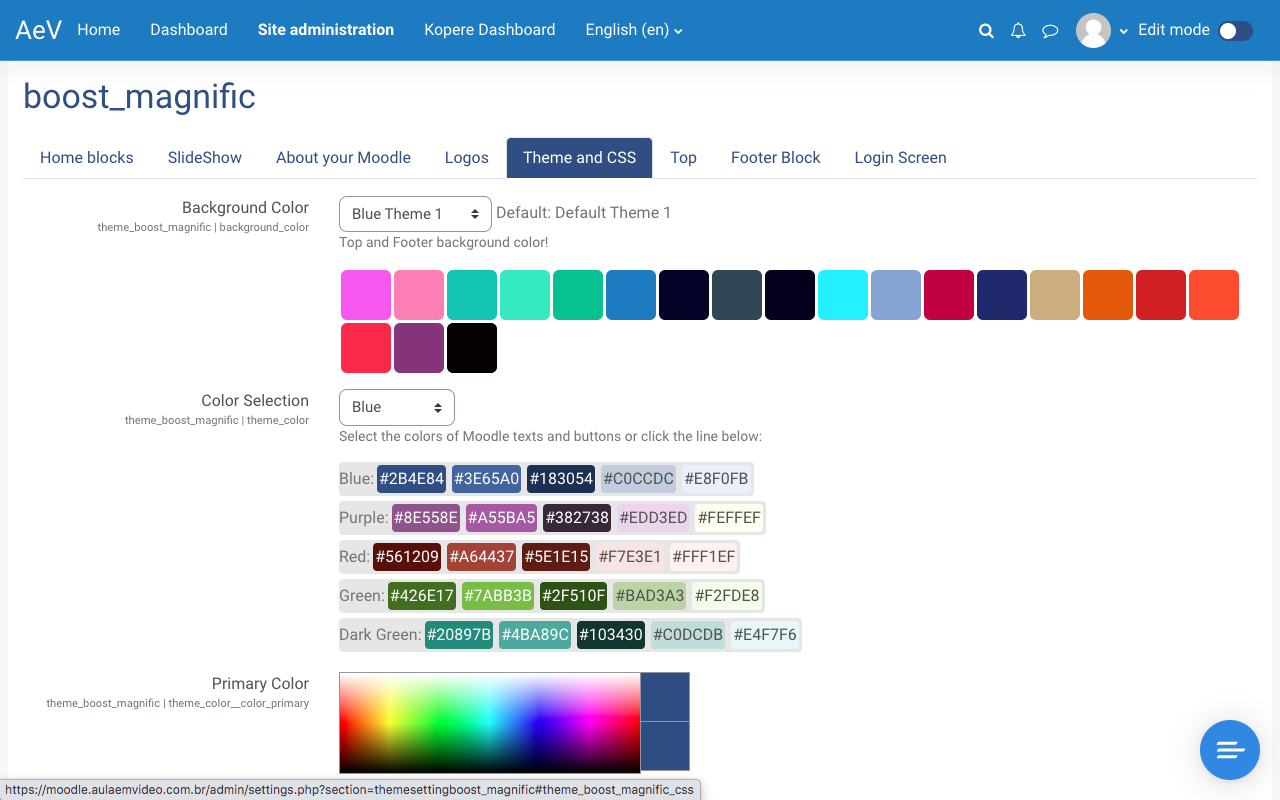Select the #7ABB3B green color chip
The height and width of the screenshot is (800, 1280).
(497, 596)
